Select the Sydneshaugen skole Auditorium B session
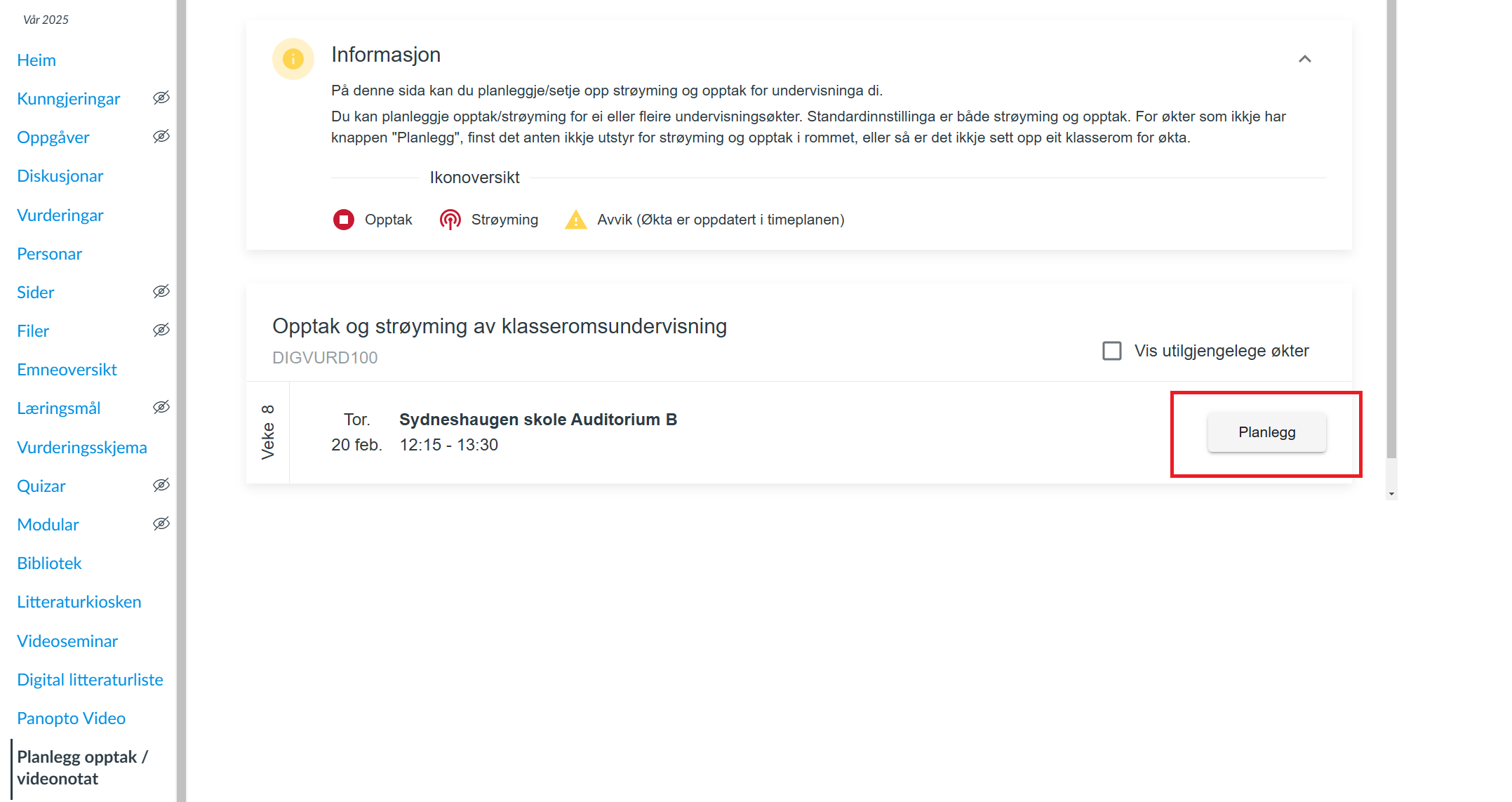This screenshot has width=1512, height=802. point(537,420)
